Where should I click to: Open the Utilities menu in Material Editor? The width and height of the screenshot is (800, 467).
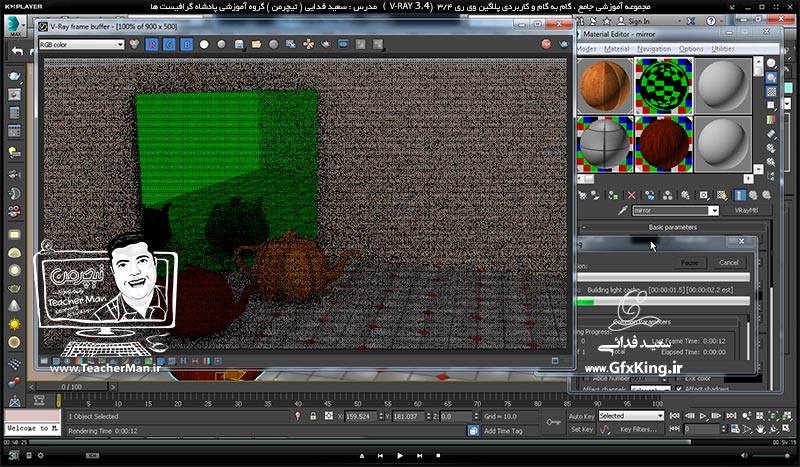722,49
